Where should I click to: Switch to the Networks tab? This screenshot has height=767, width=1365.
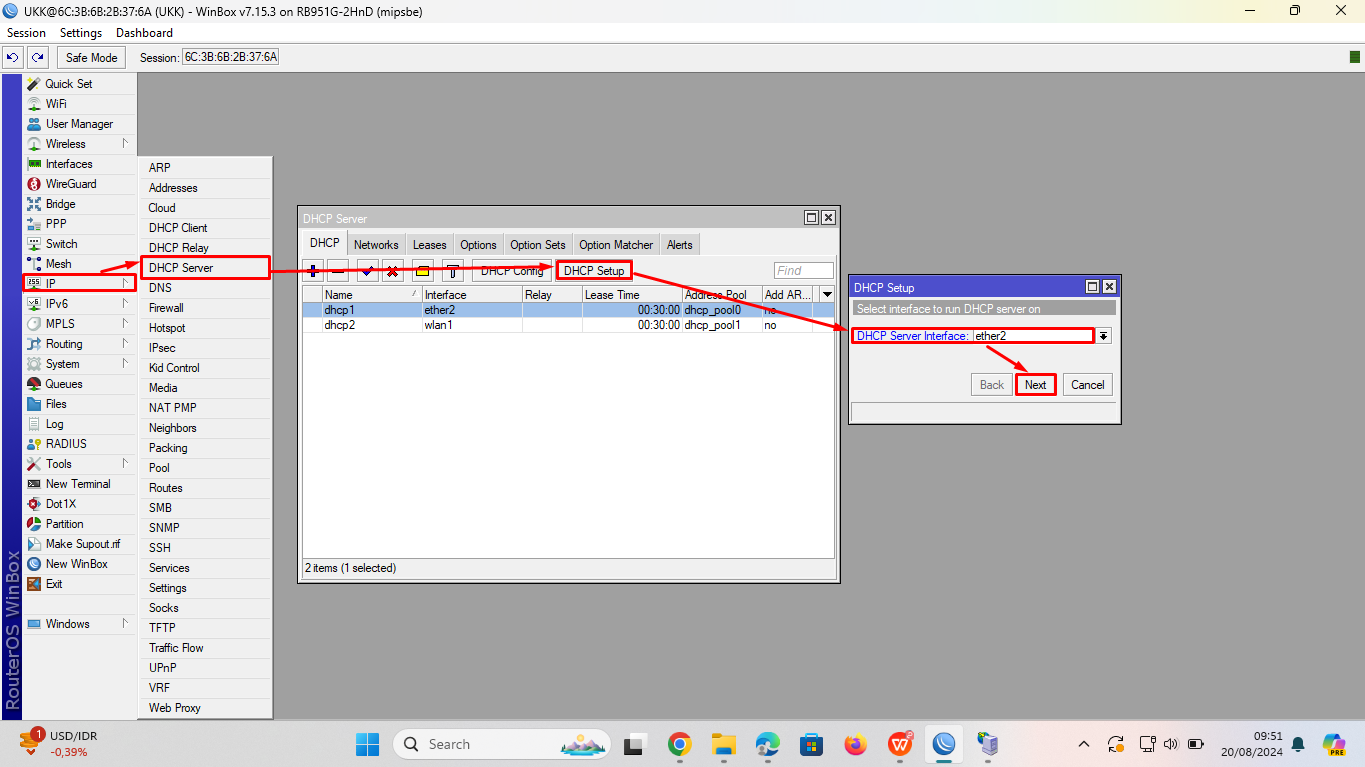coord(376,245)
